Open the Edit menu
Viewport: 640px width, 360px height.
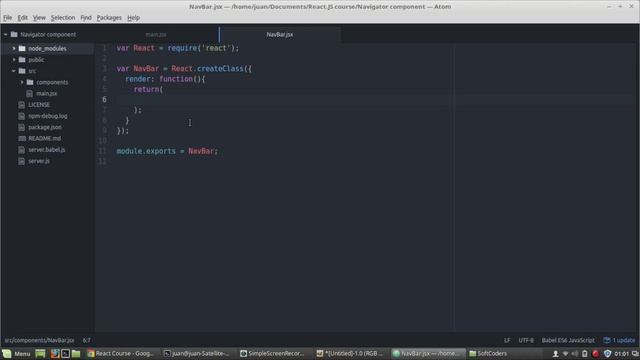(x=22, y=18)
